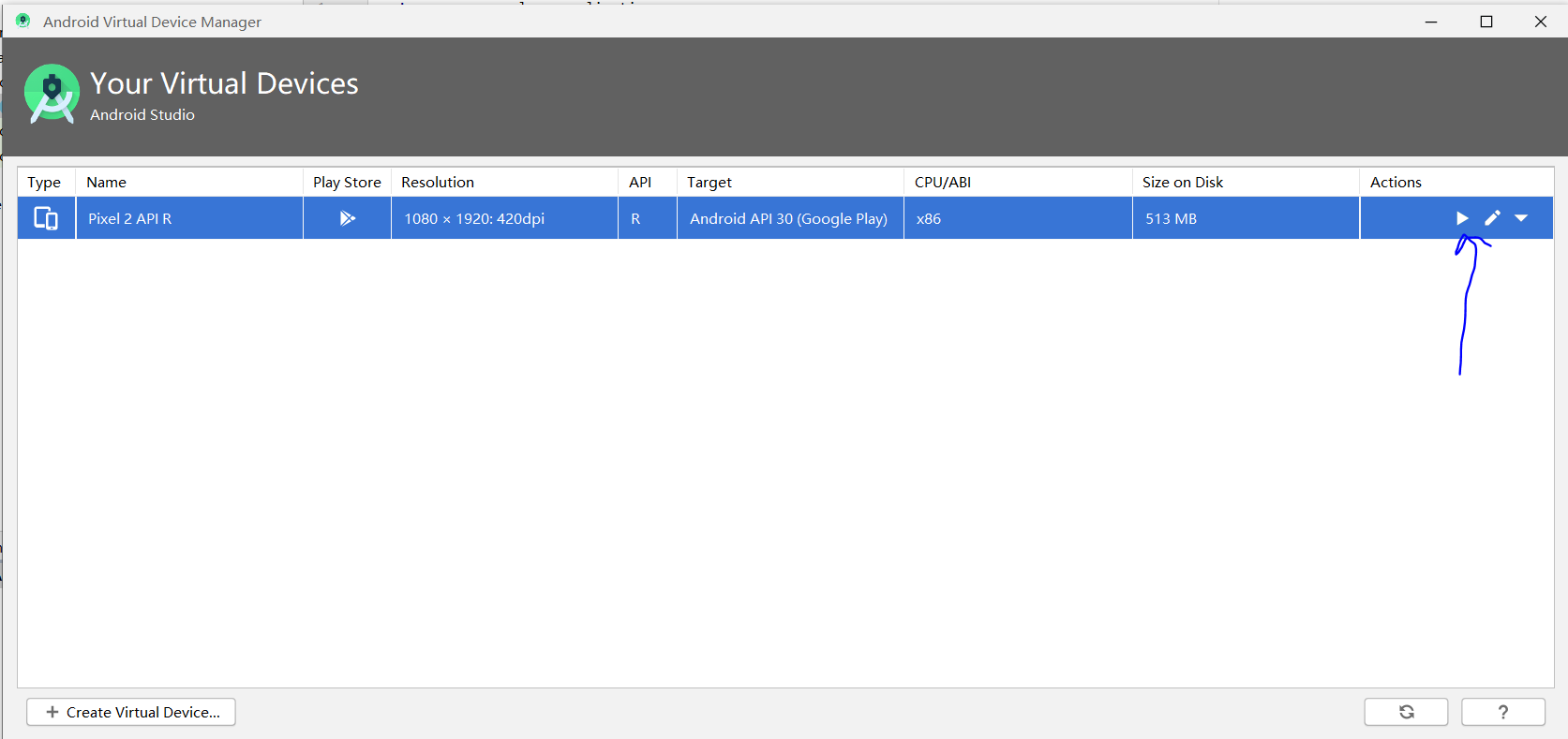Click the Play Store icon in the device row
The image size is (1568, 739).
(347, 218)
